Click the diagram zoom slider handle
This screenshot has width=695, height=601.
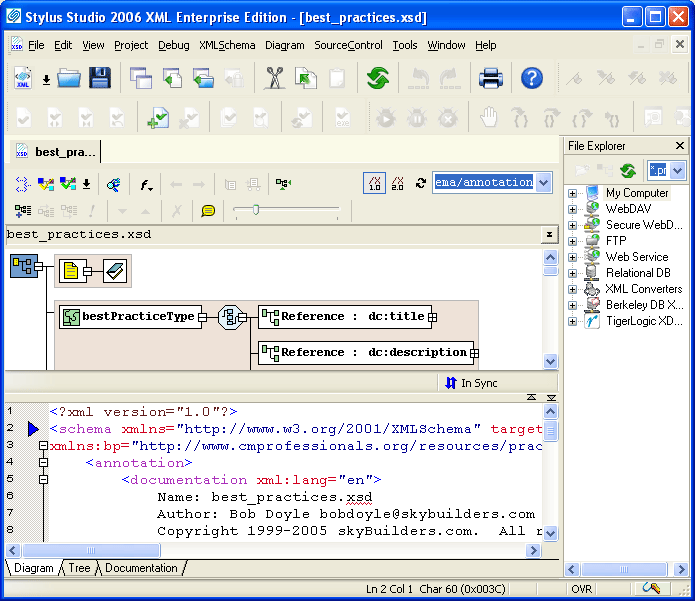(x=256, y=209)
